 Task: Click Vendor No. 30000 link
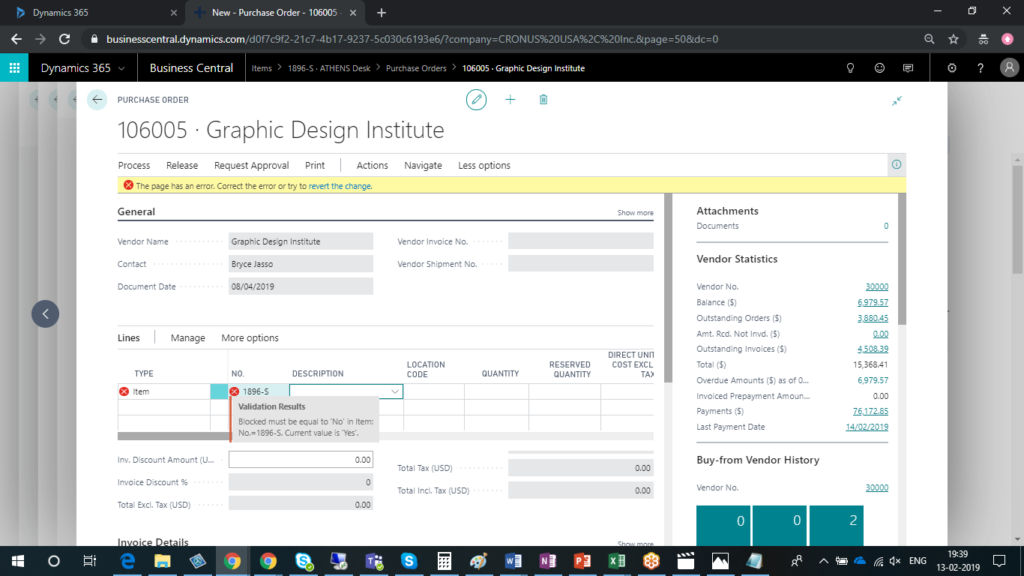click(x=876, y=287)
